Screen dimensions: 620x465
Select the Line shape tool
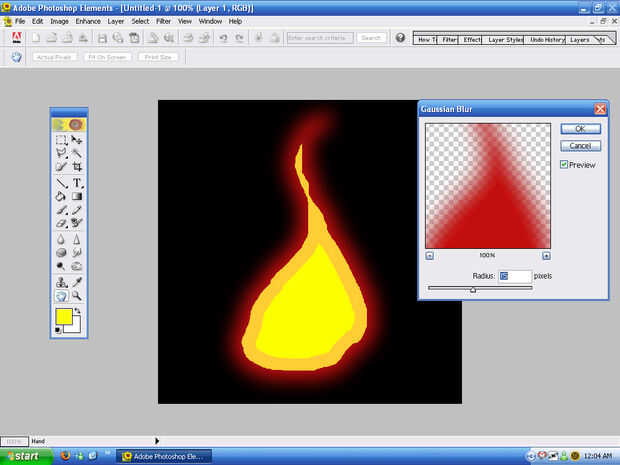[61, 183]
